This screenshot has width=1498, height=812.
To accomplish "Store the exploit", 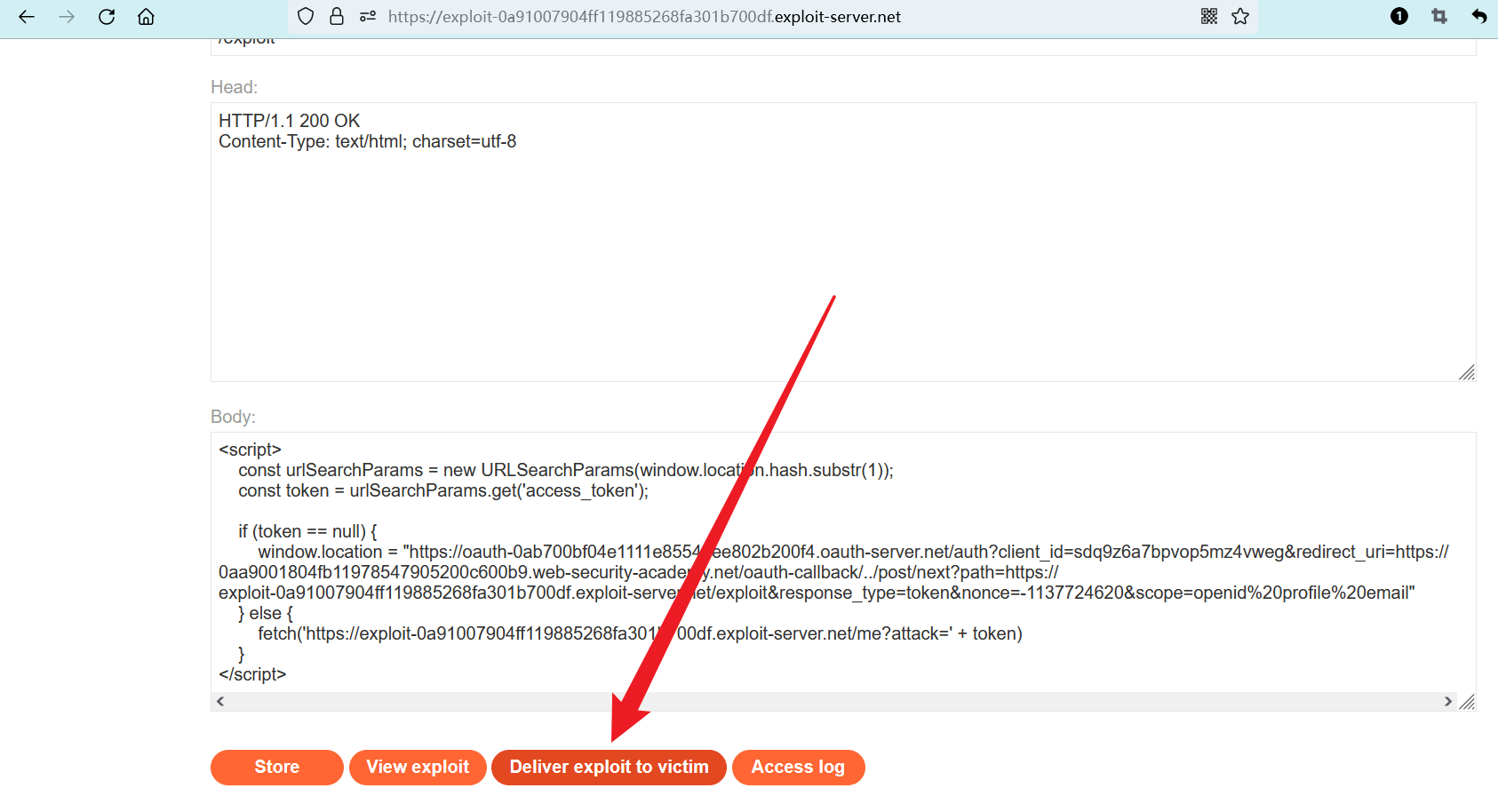I will tap(277, 768).
